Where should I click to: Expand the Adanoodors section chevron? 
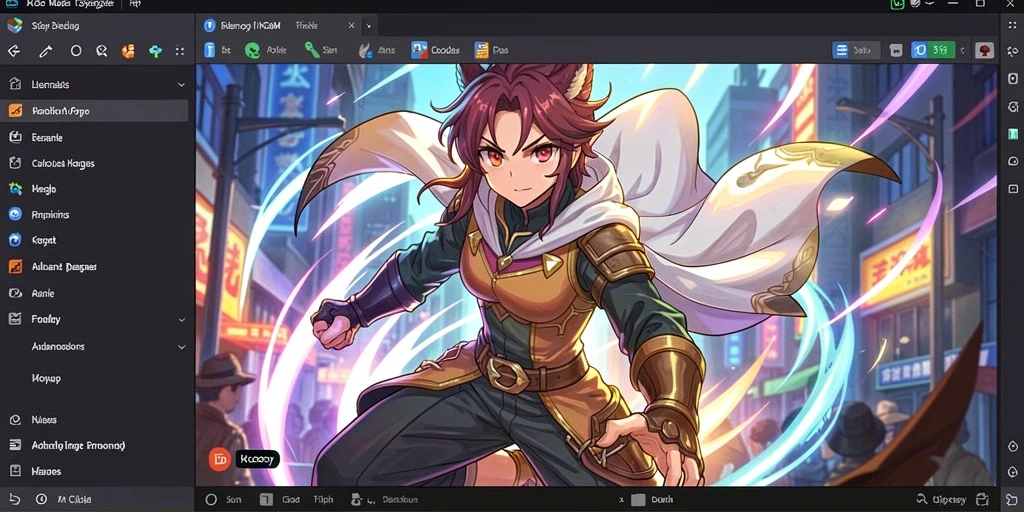click(182, 347)
